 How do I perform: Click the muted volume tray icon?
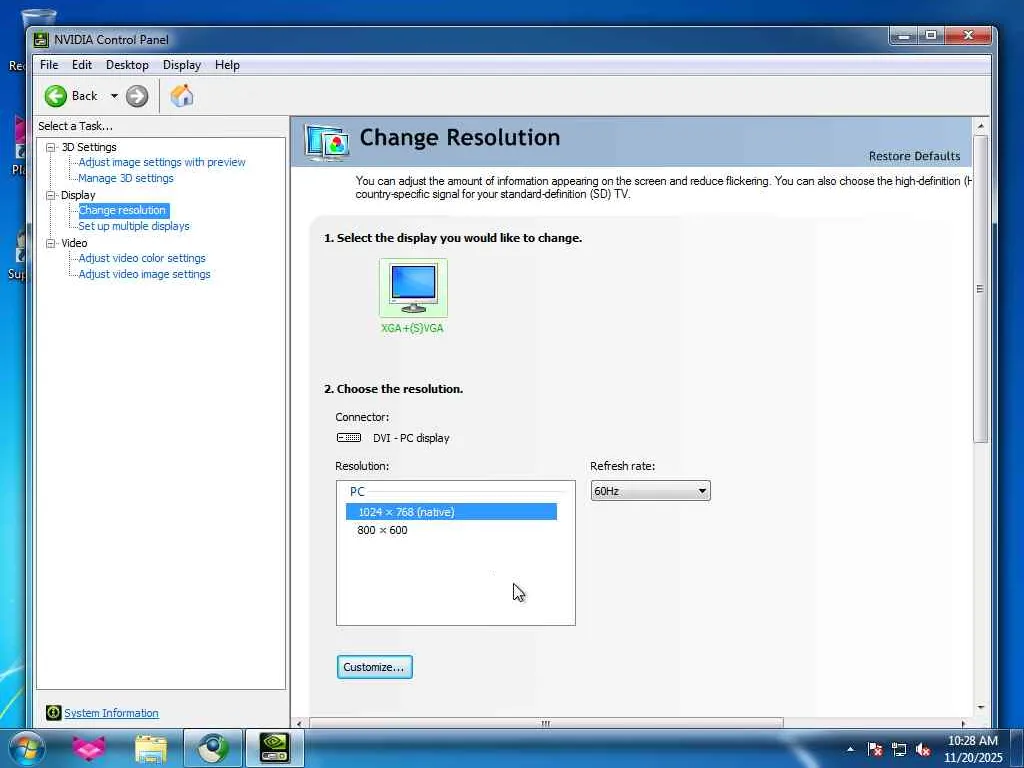coord(923,749)
